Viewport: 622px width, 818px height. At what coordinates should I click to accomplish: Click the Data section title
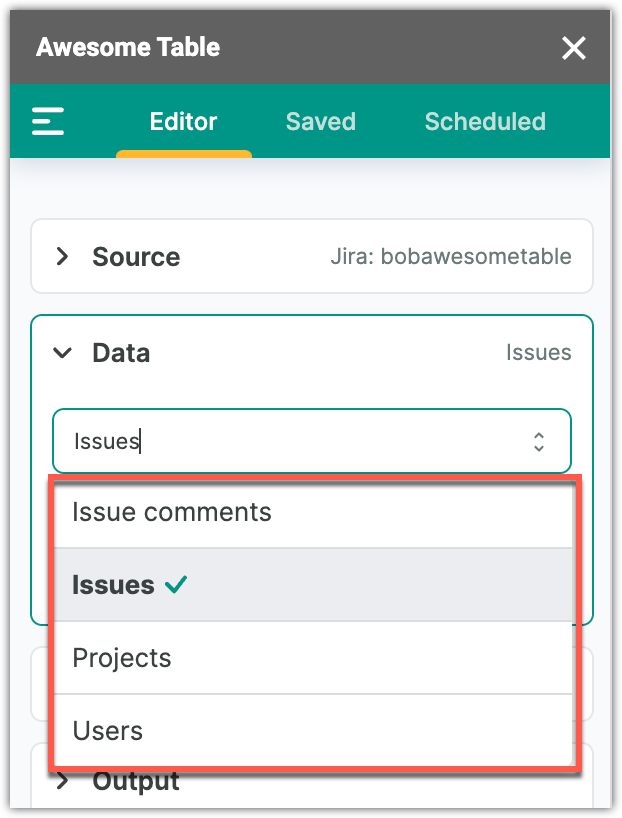coord(121,353)
